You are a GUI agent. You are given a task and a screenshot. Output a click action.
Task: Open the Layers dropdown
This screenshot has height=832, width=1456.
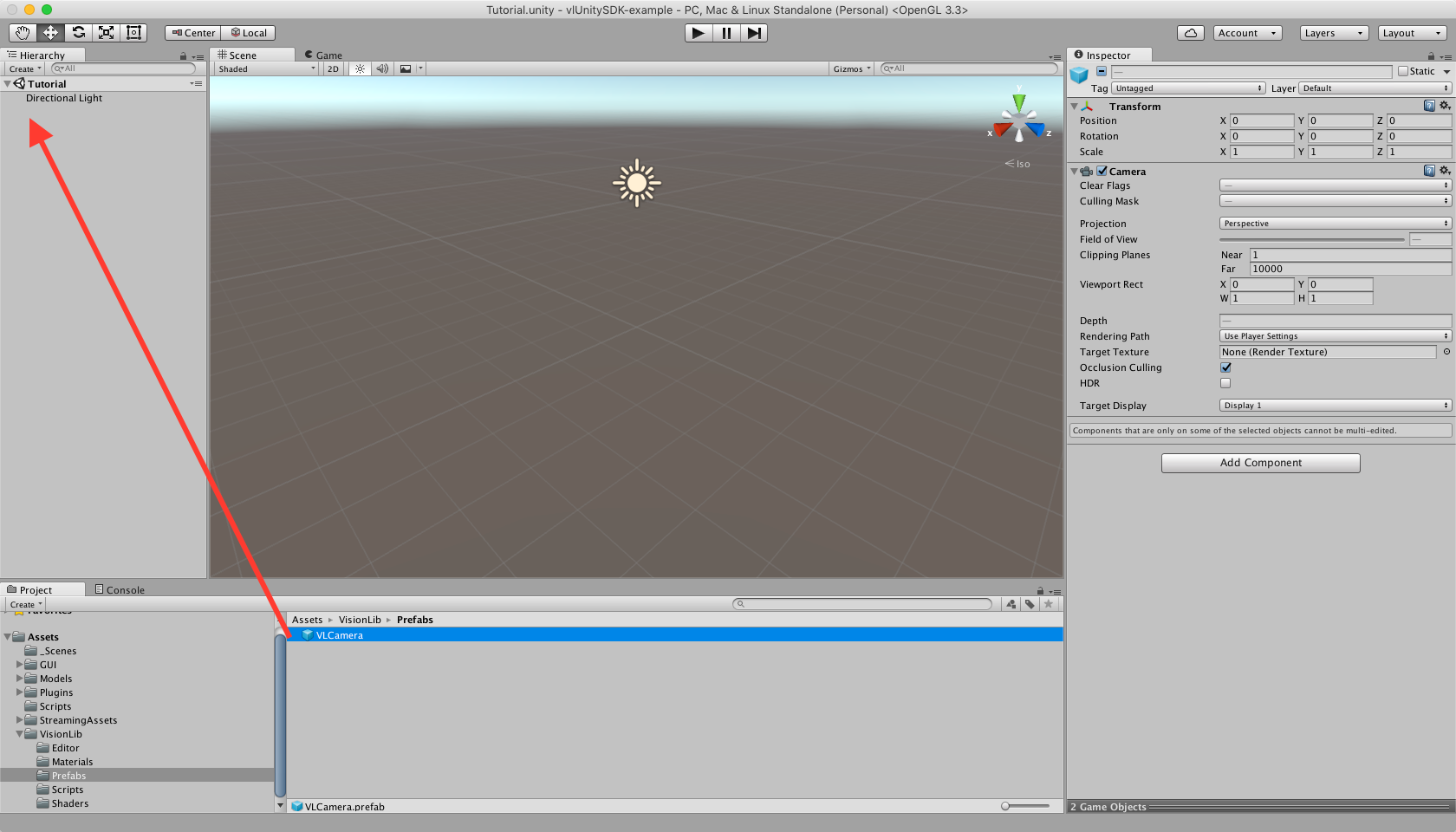(x=1335, y=33)
